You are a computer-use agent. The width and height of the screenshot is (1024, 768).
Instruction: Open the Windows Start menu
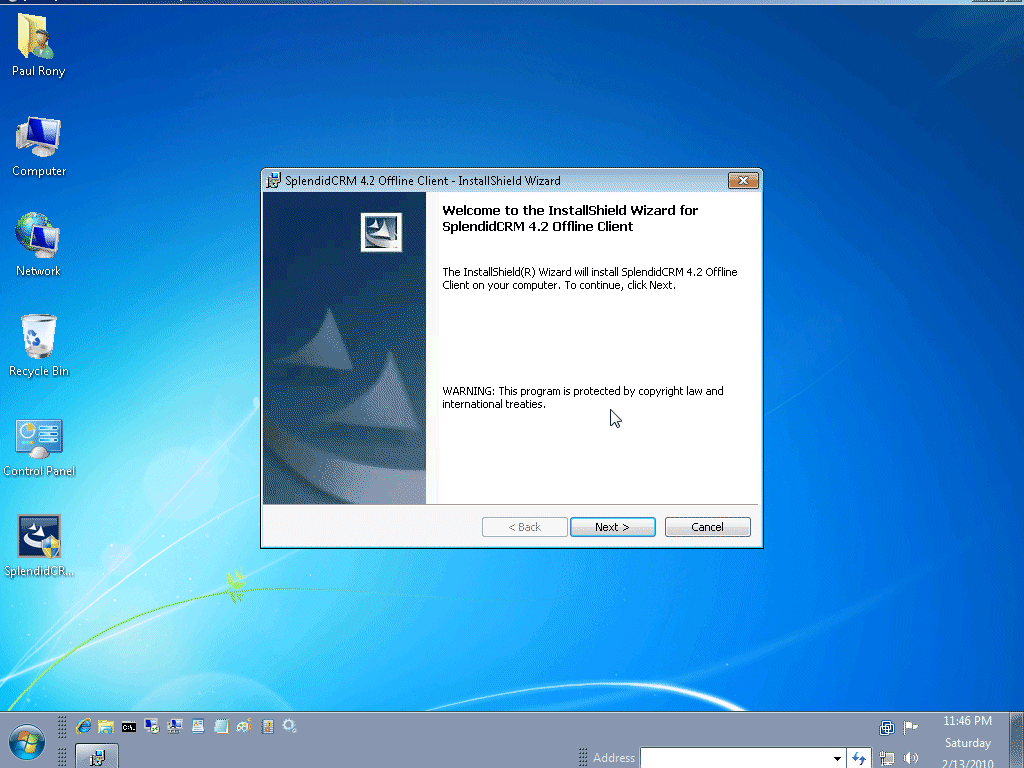click(27, 742)
